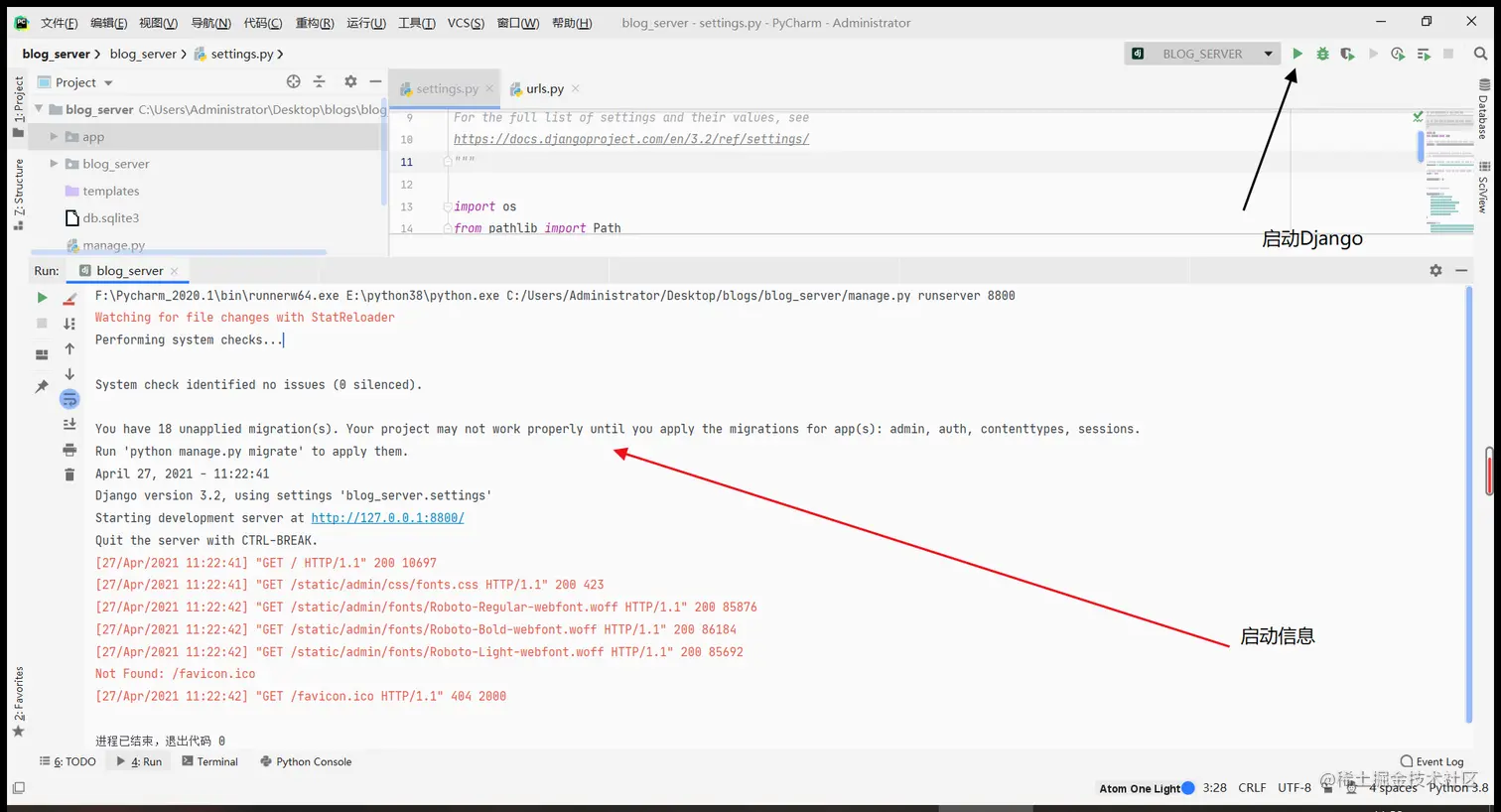Minimize the Run tool window
1501x812 pixels.
click(x=1461, y=270)
